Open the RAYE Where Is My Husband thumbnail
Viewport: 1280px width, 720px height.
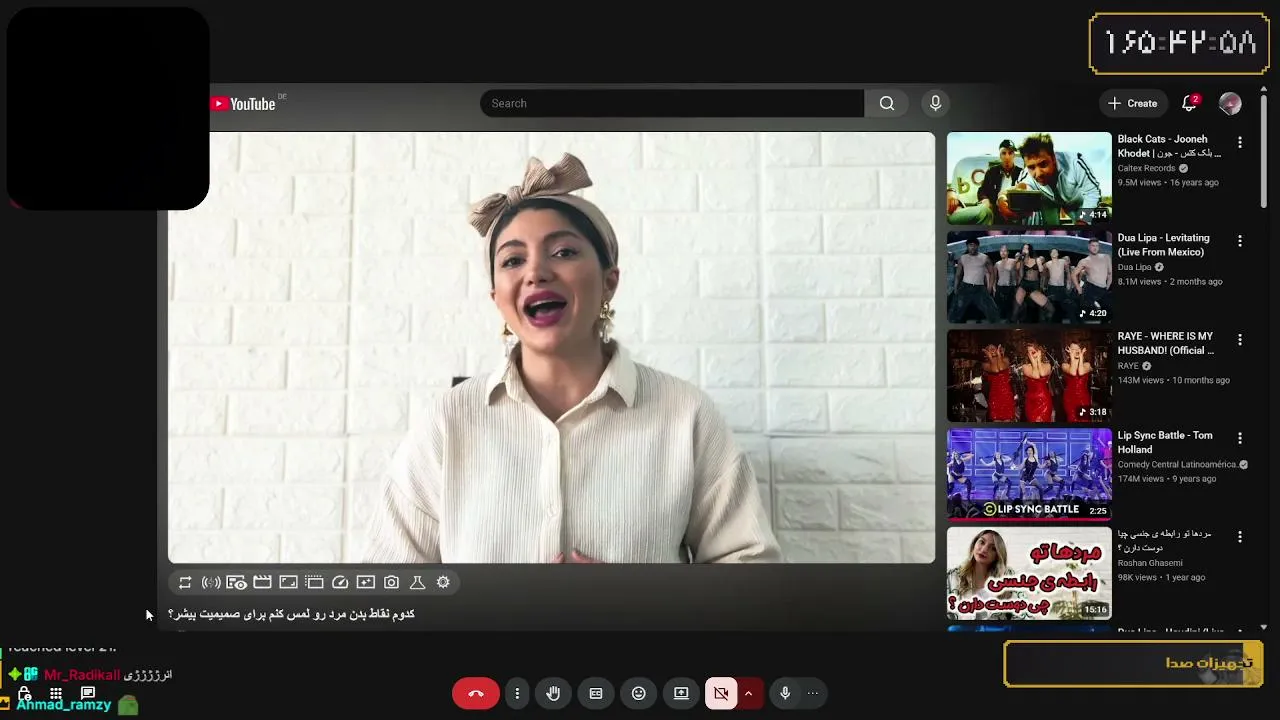click(x=1029, y=376)
